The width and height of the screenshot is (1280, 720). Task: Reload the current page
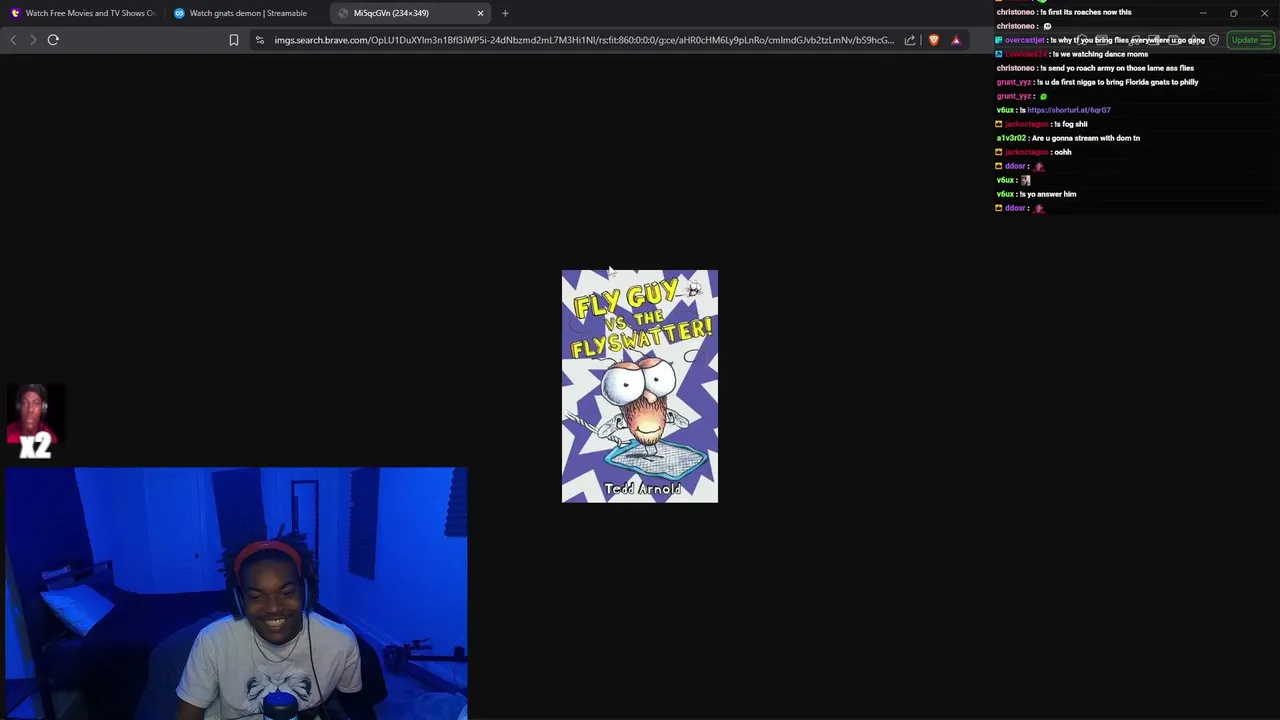(x=53, y=40)
